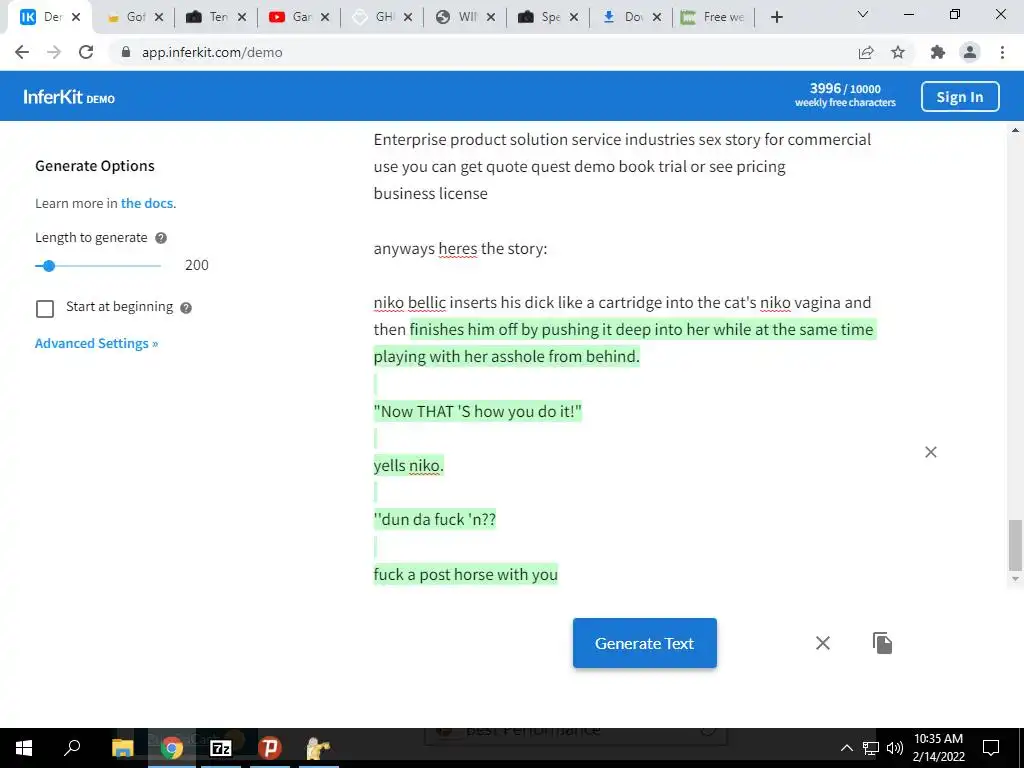Close the 'Gof' tab
1024x768 pixels.
[159, 17]
